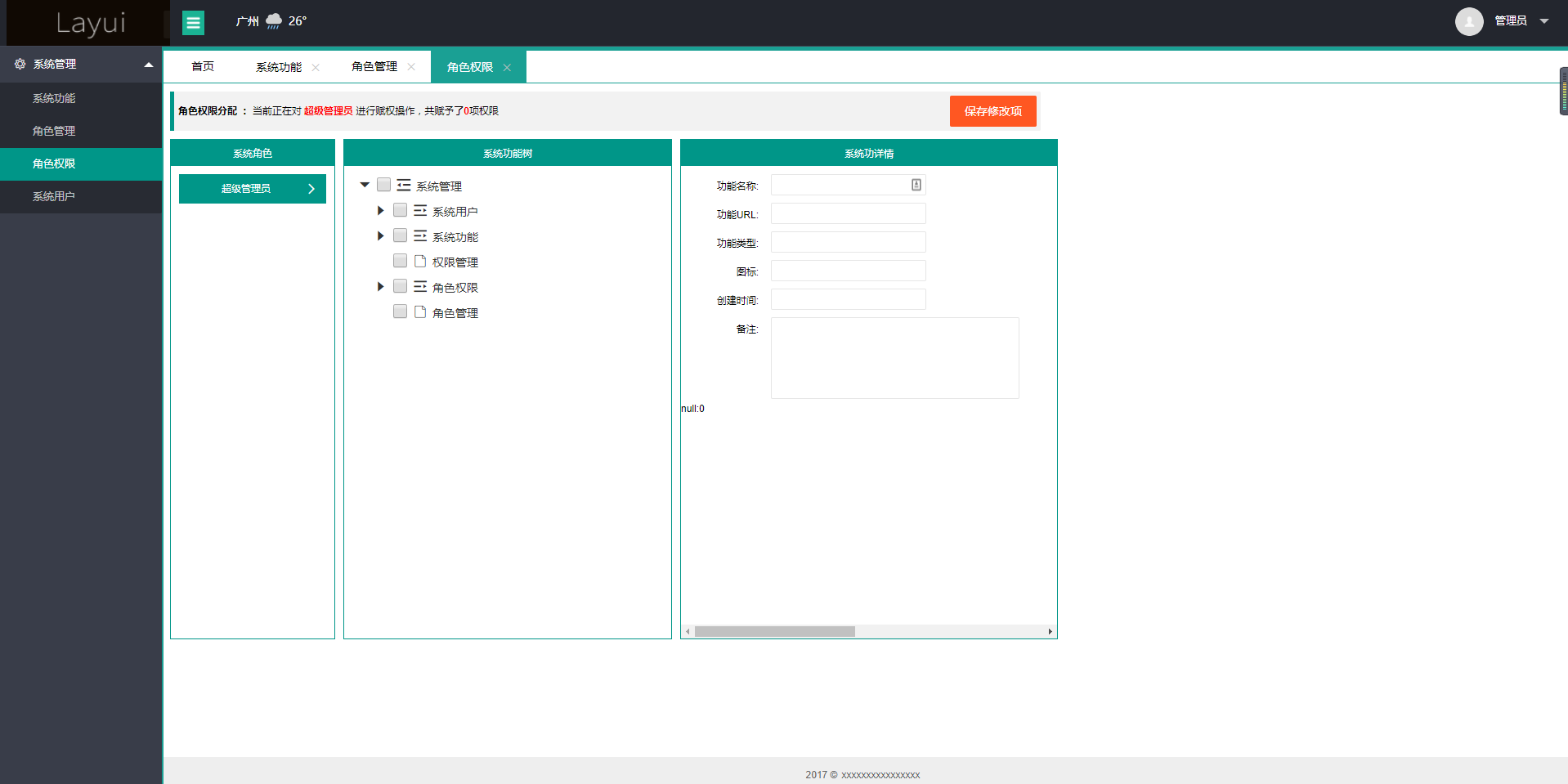The width and height of the screenshot is (1568, 784).
Task: Expand the 系统用户 tree node
Action: (x=380, y=211)
